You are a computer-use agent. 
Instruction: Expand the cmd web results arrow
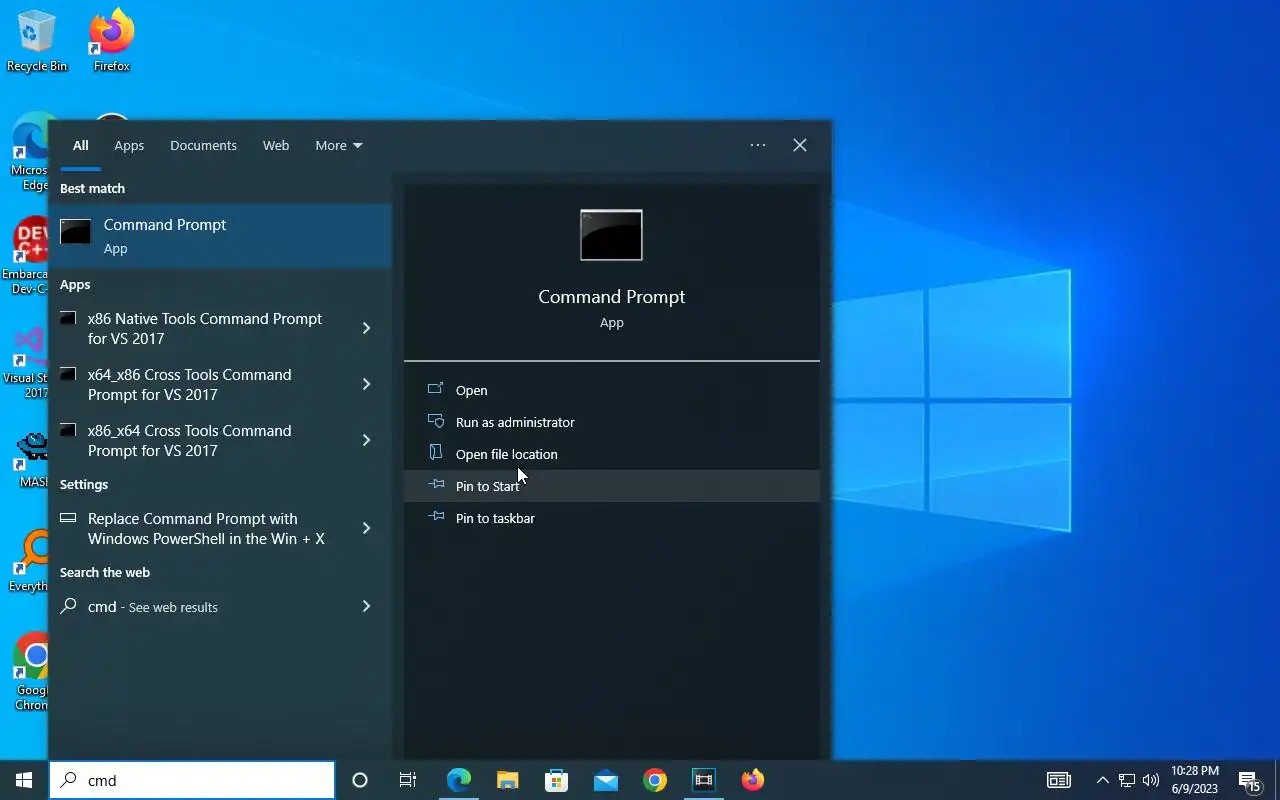point(366,606)
